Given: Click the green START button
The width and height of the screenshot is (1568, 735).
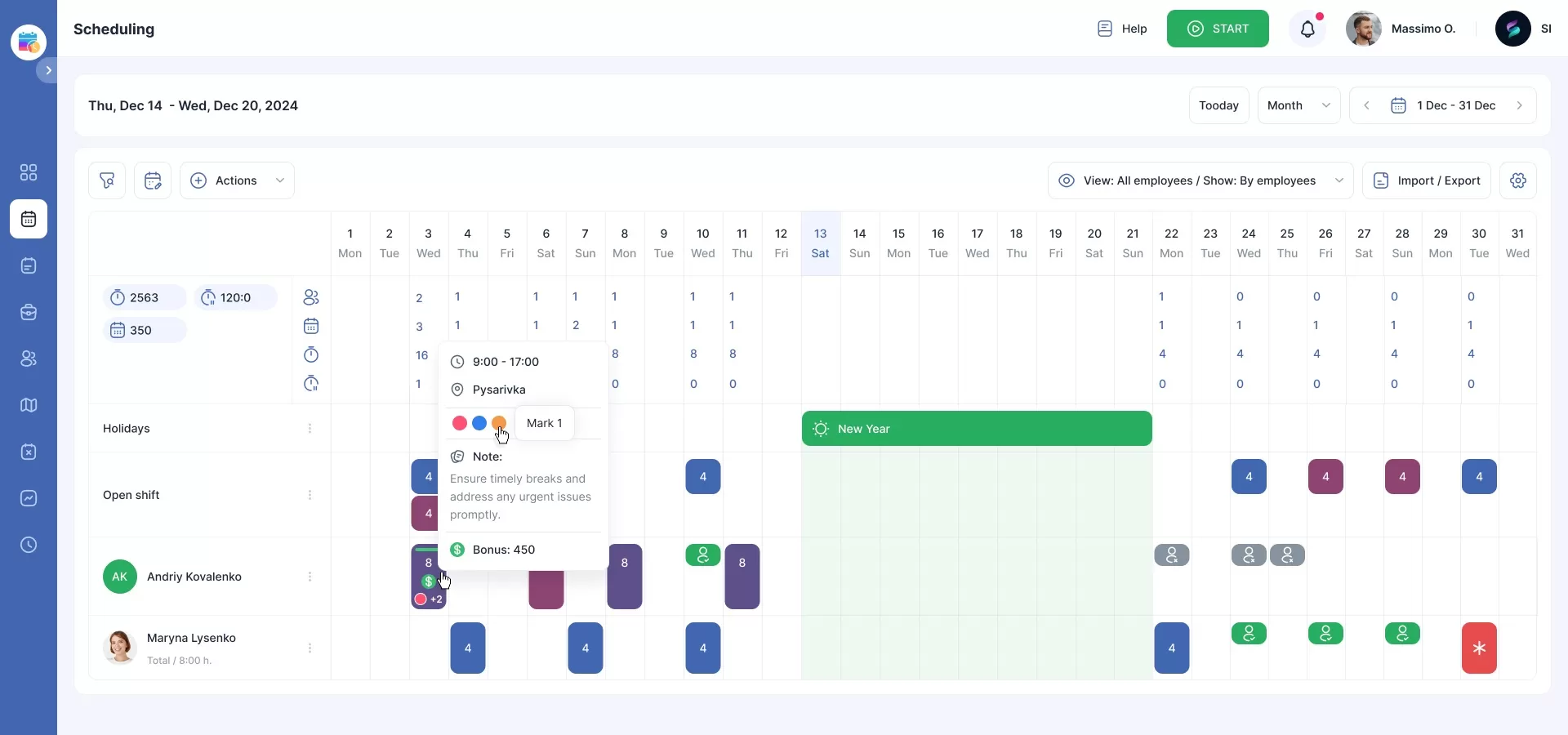Looking at the screenshot, I should [1217, 29].
